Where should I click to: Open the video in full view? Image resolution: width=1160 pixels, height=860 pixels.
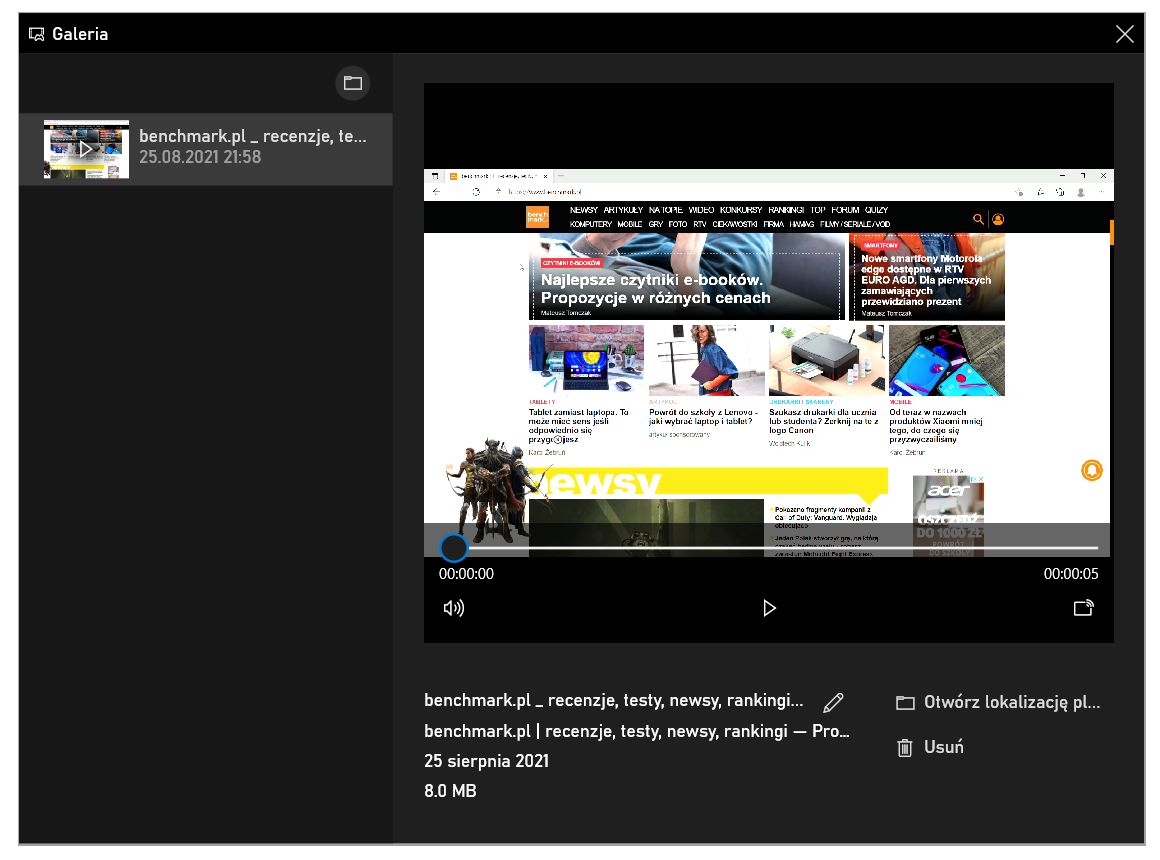1083,608
